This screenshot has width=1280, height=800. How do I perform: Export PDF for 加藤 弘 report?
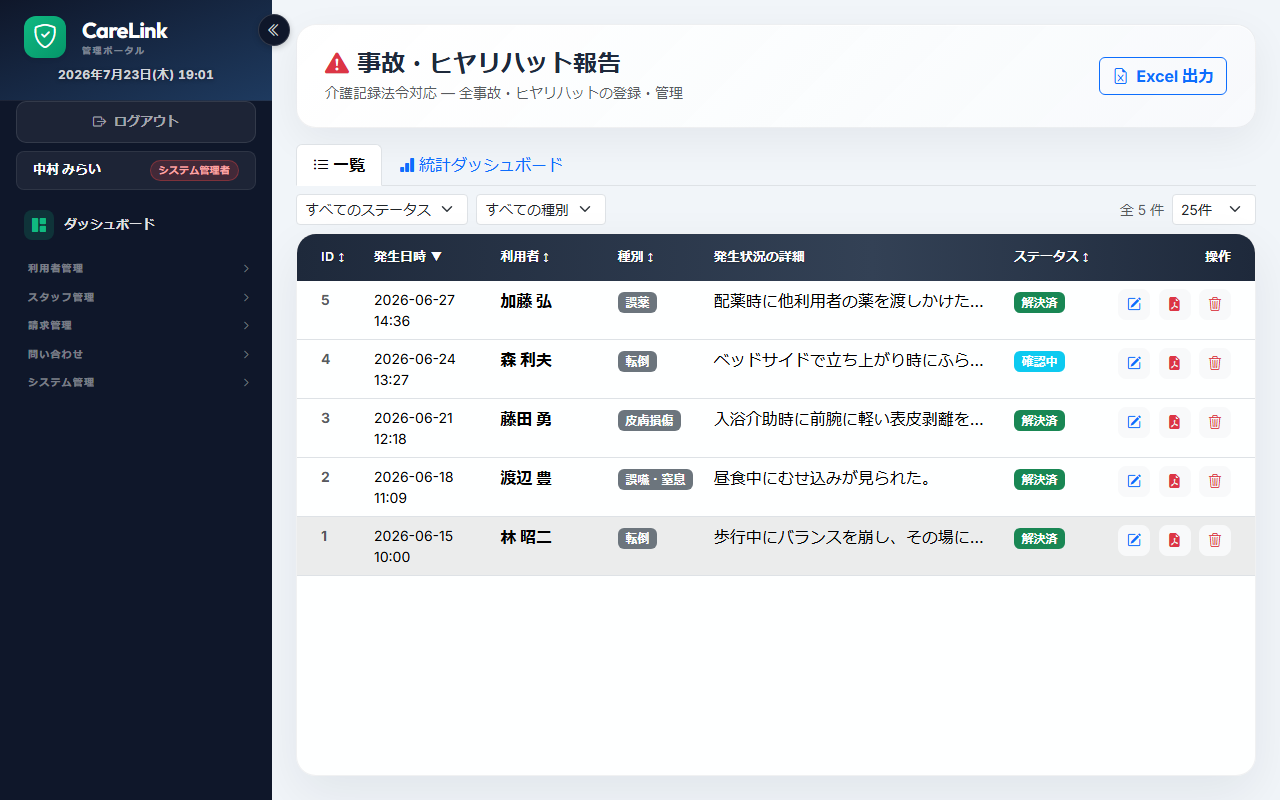click(x=1175, y=304)
